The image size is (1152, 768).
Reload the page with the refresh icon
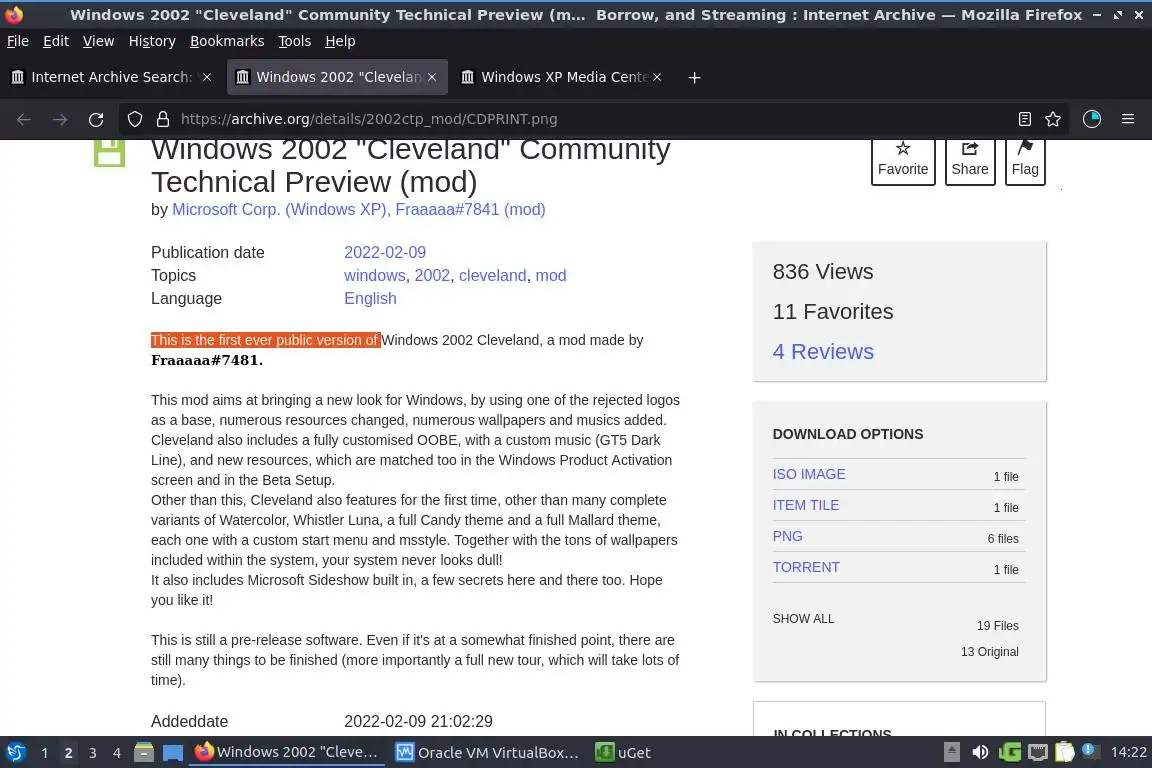96,119
